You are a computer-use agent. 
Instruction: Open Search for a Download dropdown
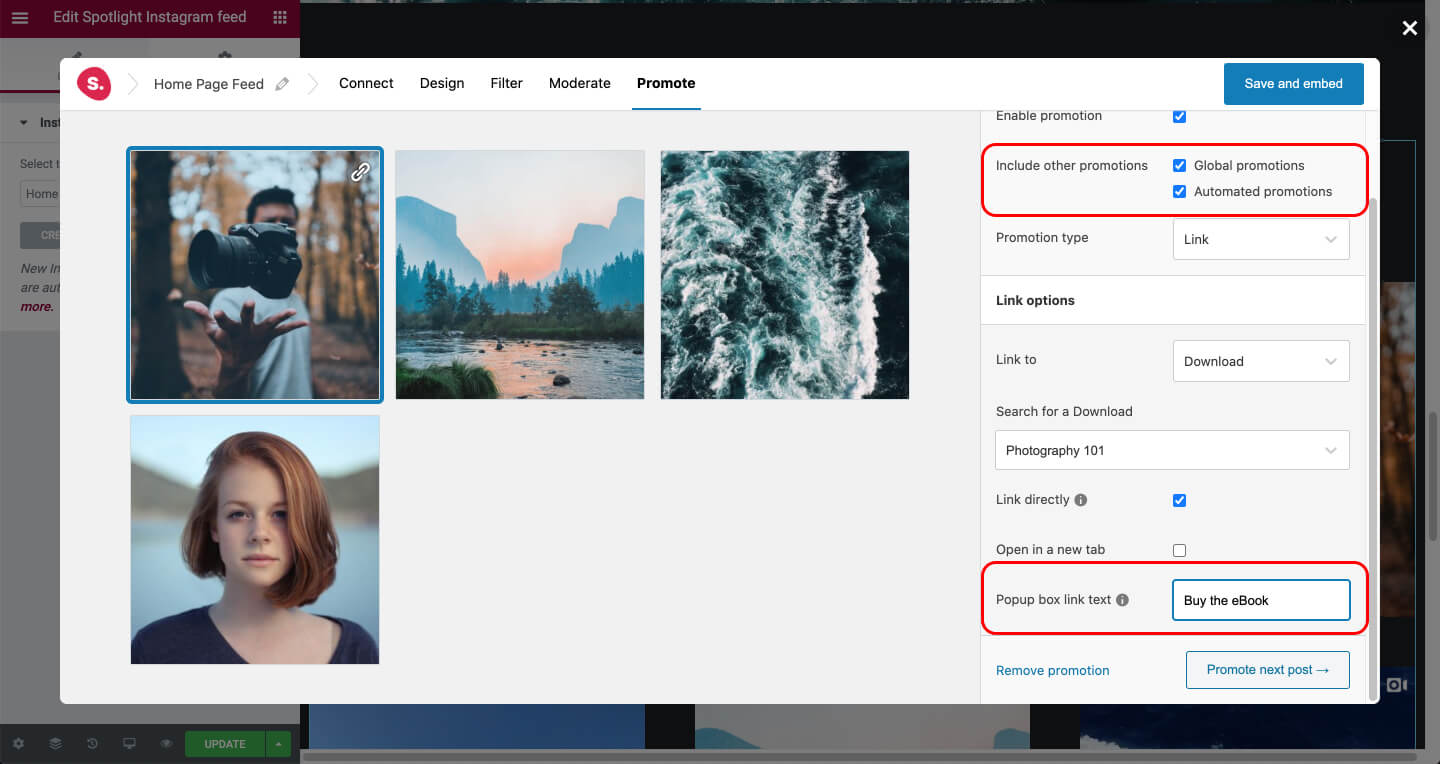pos(1172,450)
